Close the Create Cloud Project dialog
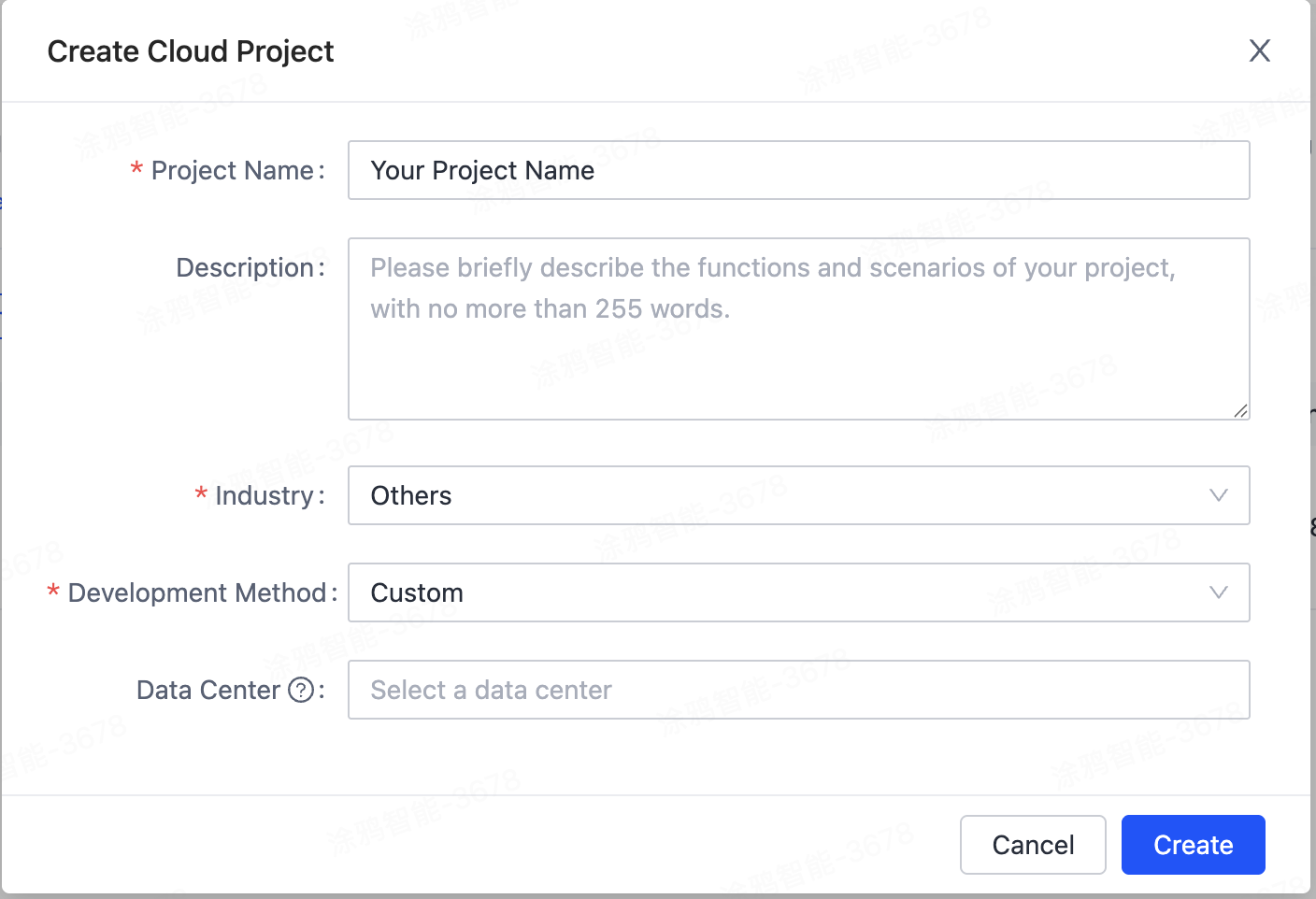 tap(1260, 50)
